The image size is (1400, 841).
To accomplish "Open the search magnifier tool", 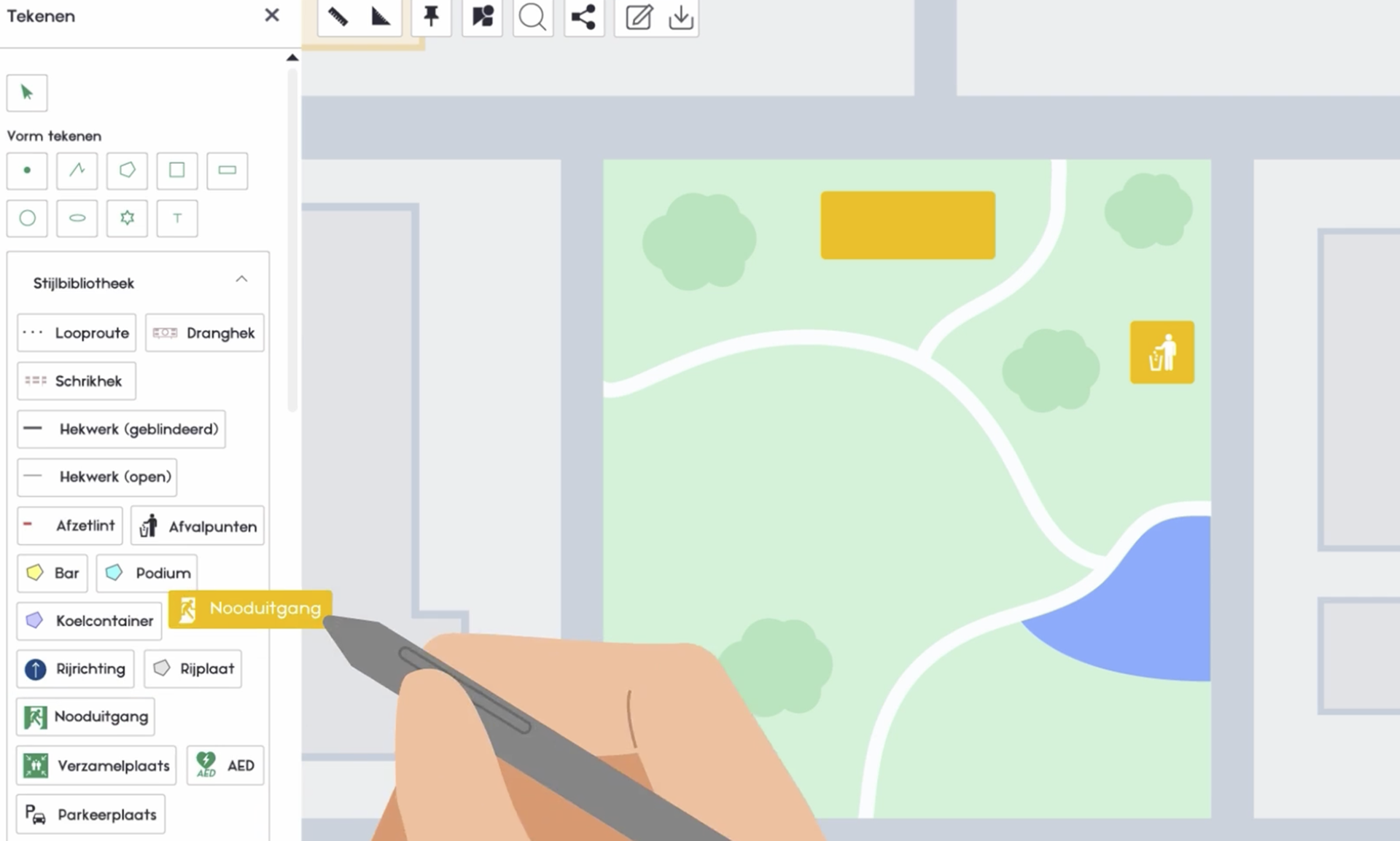I will (532, 16).
